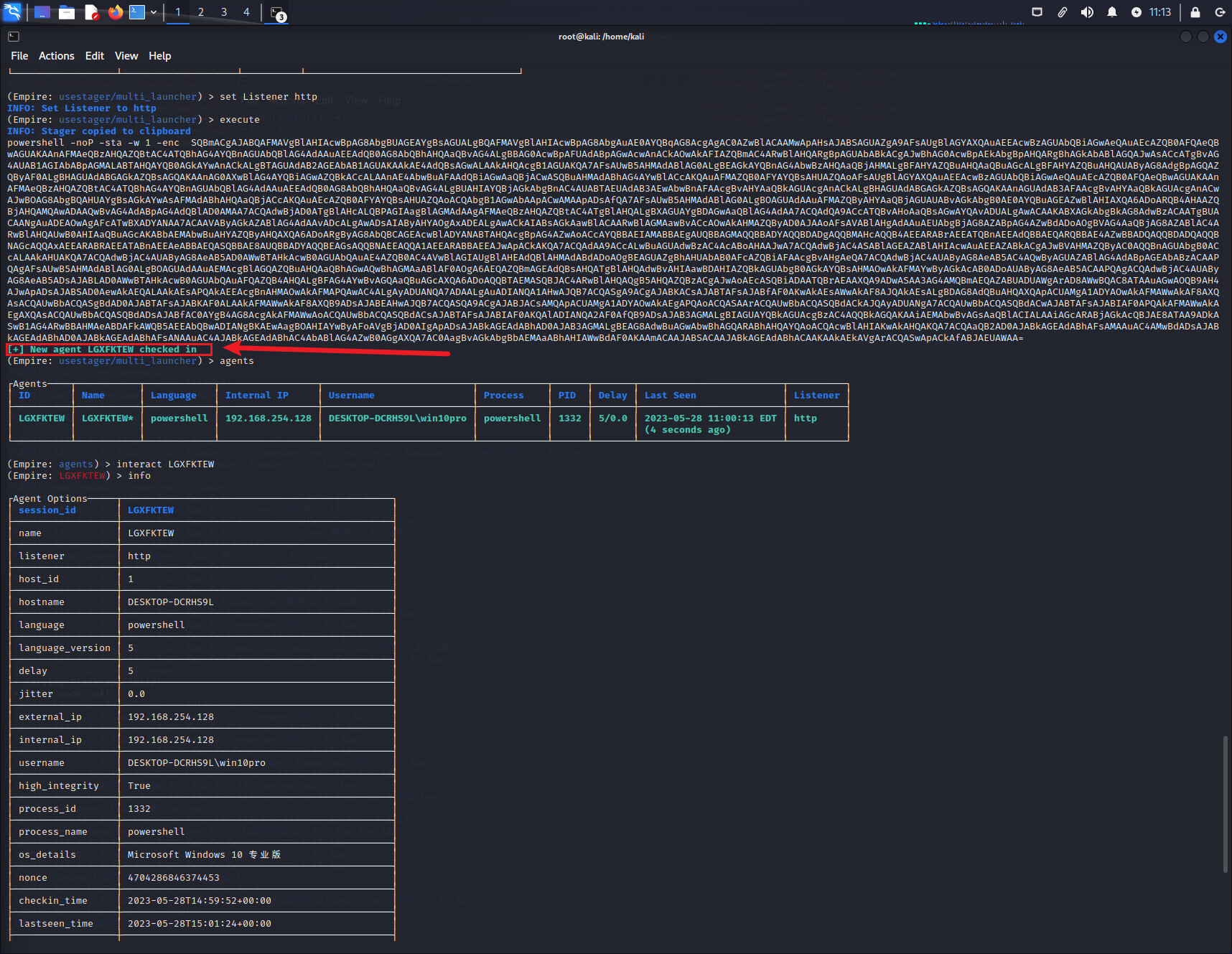This screenshot has height=954, width=1232.
Task: Open the network connection tray icon
Action: coord(1037,12)
